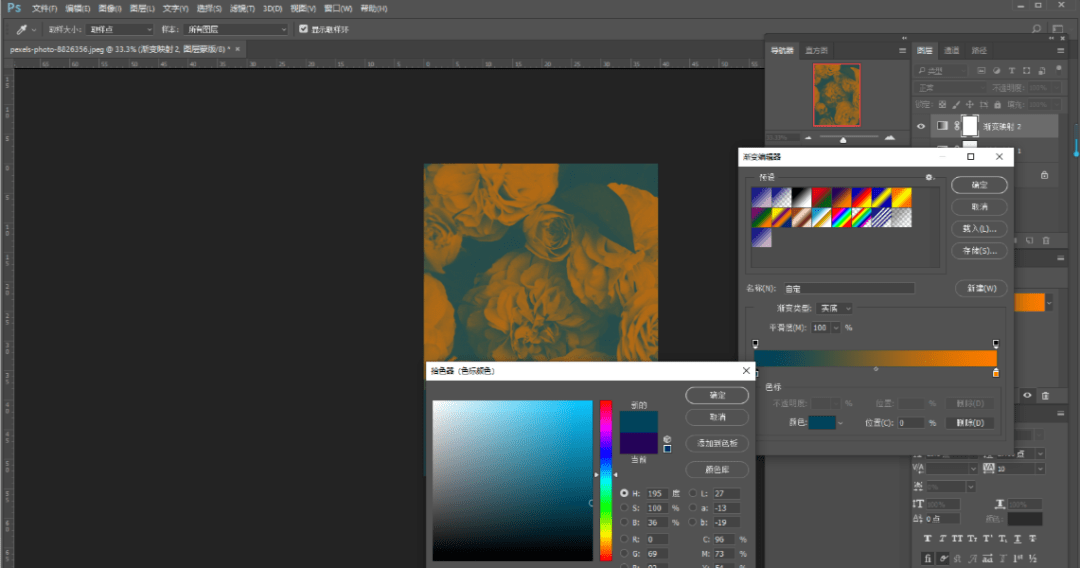The width and height of the screenshot is (1080, 568).
Task: Open the gear menu for gradient presets
Action: (929, 177)
